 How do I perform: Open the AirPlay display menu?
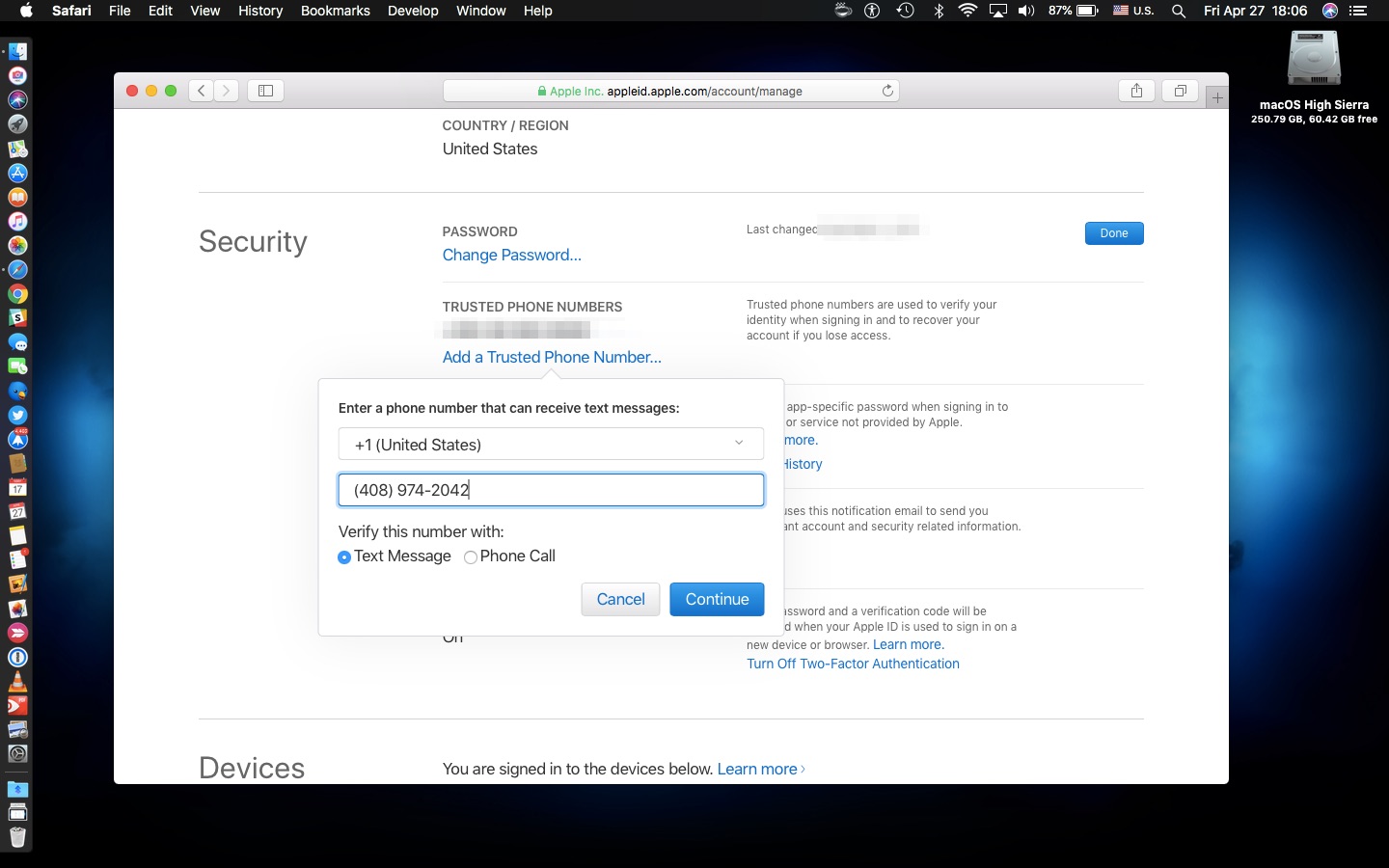[997, 11]
